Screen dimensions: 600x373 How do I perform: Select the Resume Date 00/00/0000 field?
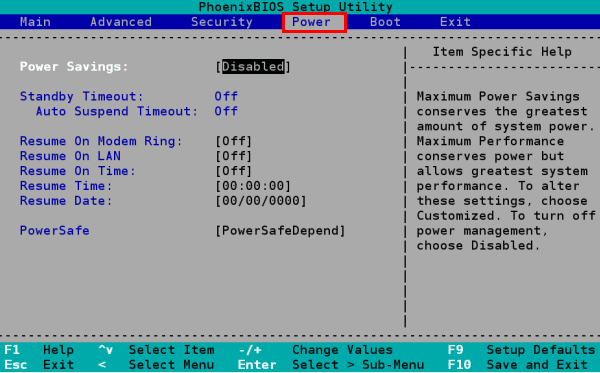coord(261,201)
